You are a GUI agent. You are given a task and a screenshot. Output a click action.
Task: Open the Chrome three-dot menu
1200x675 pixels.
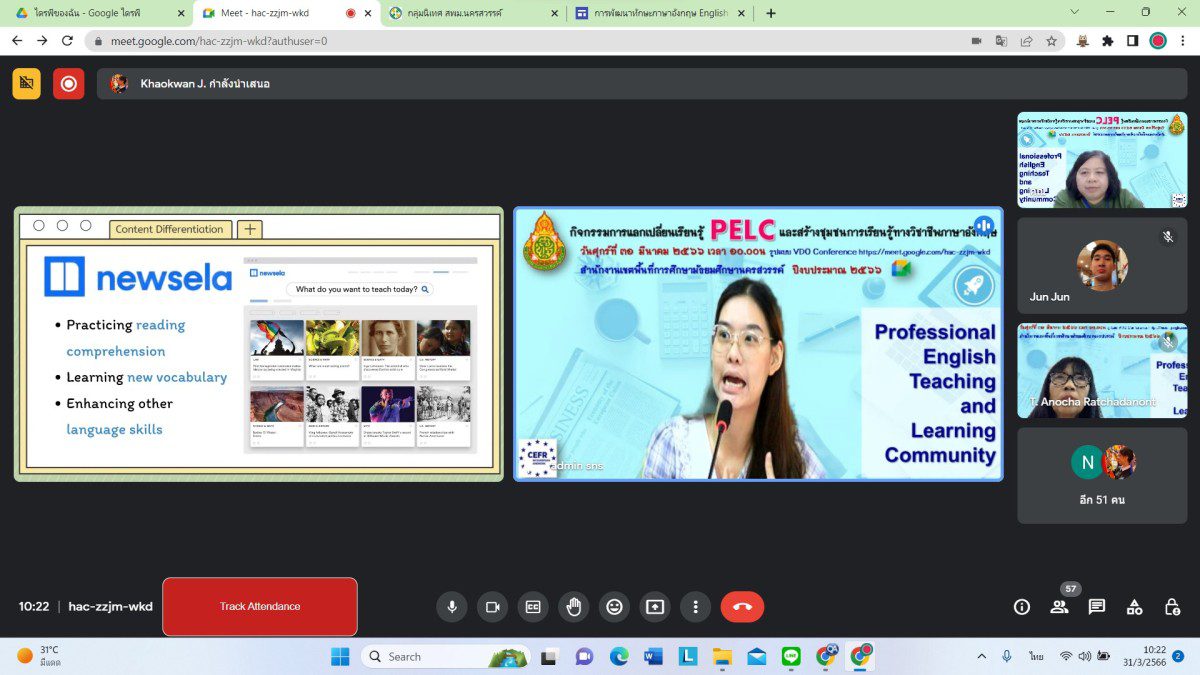(1183, 41)
